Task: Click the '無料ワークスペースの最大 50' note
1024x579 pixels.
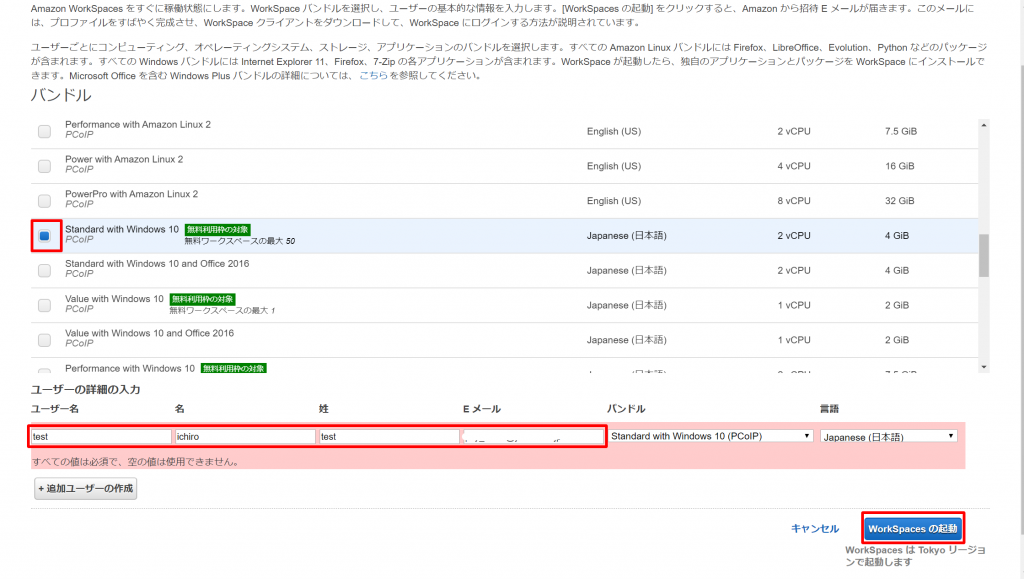Action: [240, 242]
